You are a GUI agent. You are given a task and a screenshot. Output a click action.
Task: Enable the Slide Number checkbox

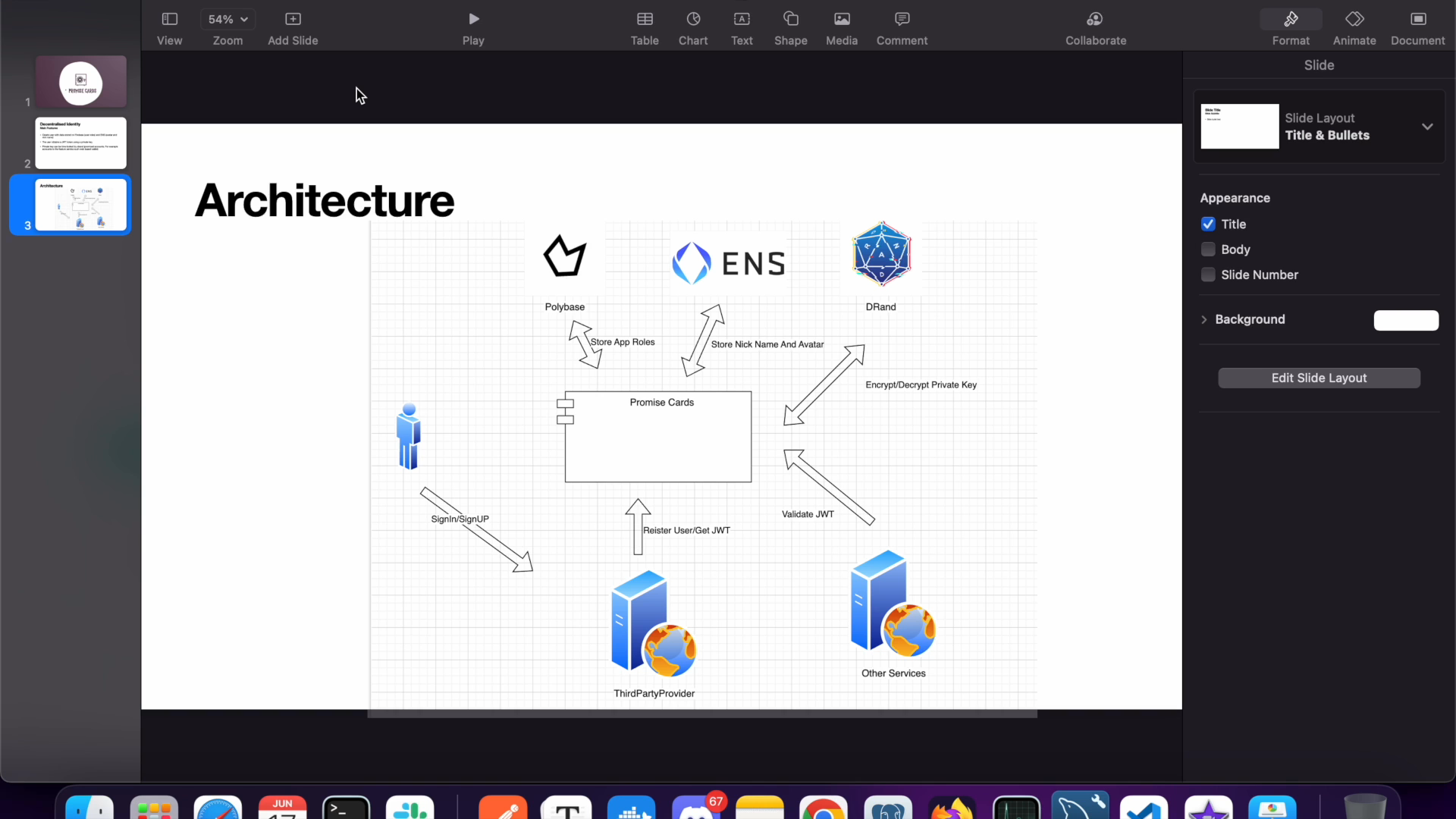[x=1209, y=275]
